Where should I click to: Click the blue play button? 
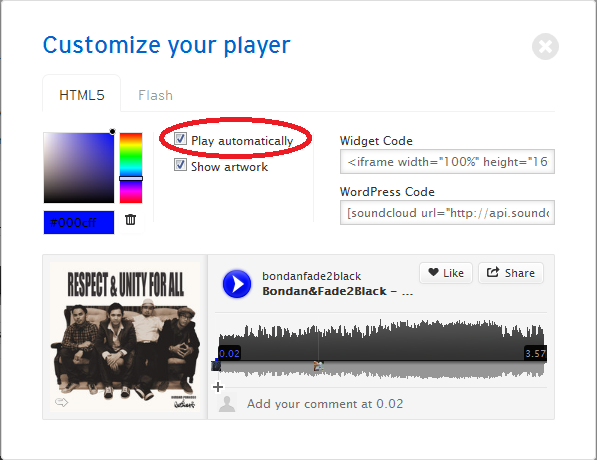click(237, 284)
